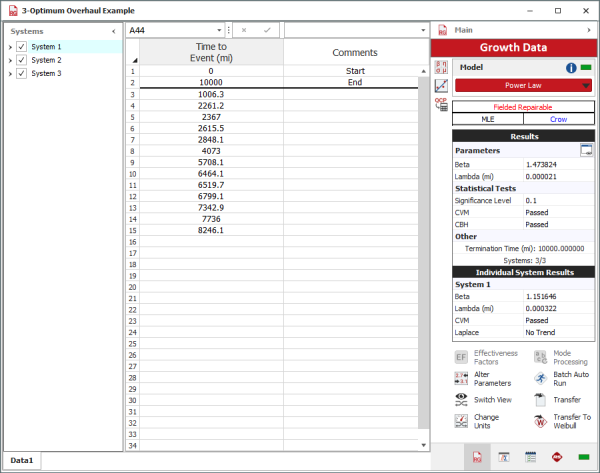This screenshot has height=473, width=600.
Task: Switch to the Data1 sheet tab
Action: (22, 461)
